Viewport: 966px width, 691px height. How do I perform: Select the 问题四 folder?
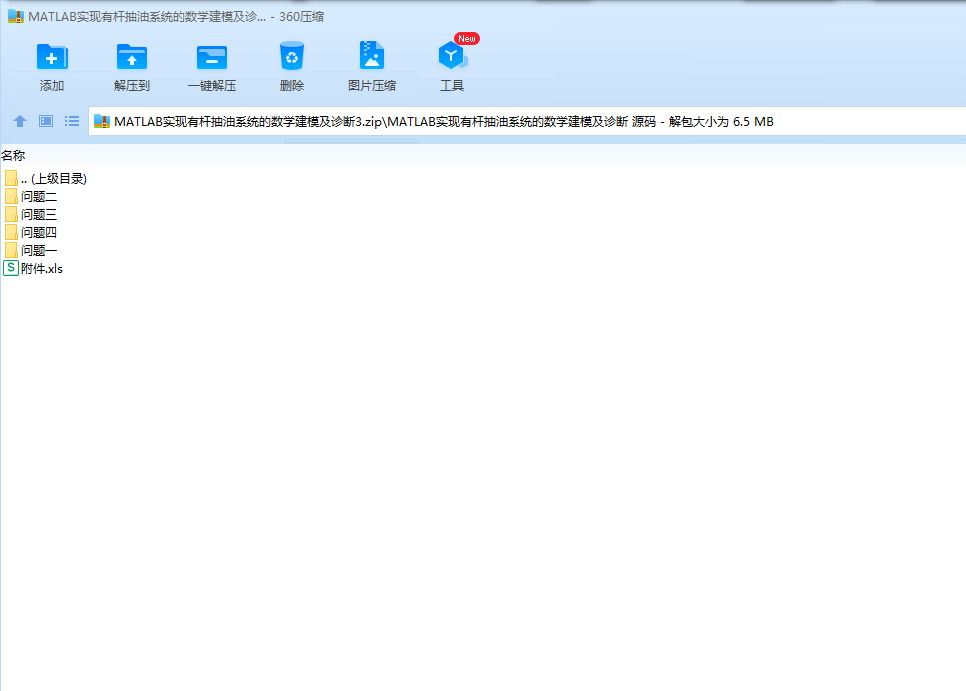pos(31,232)
